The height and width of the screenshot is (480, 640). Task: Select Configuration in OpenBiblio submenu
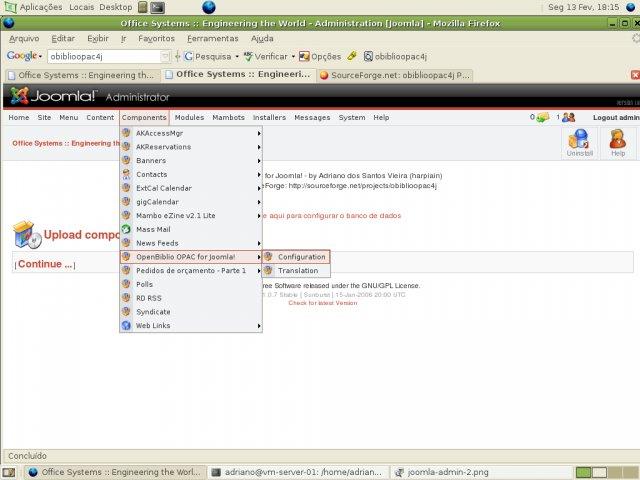301,257
